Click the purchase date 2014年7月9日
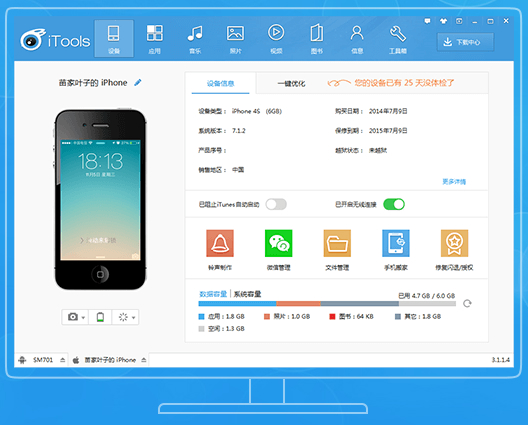This screenshot has height=425, width=528. (x=388, y=111)
